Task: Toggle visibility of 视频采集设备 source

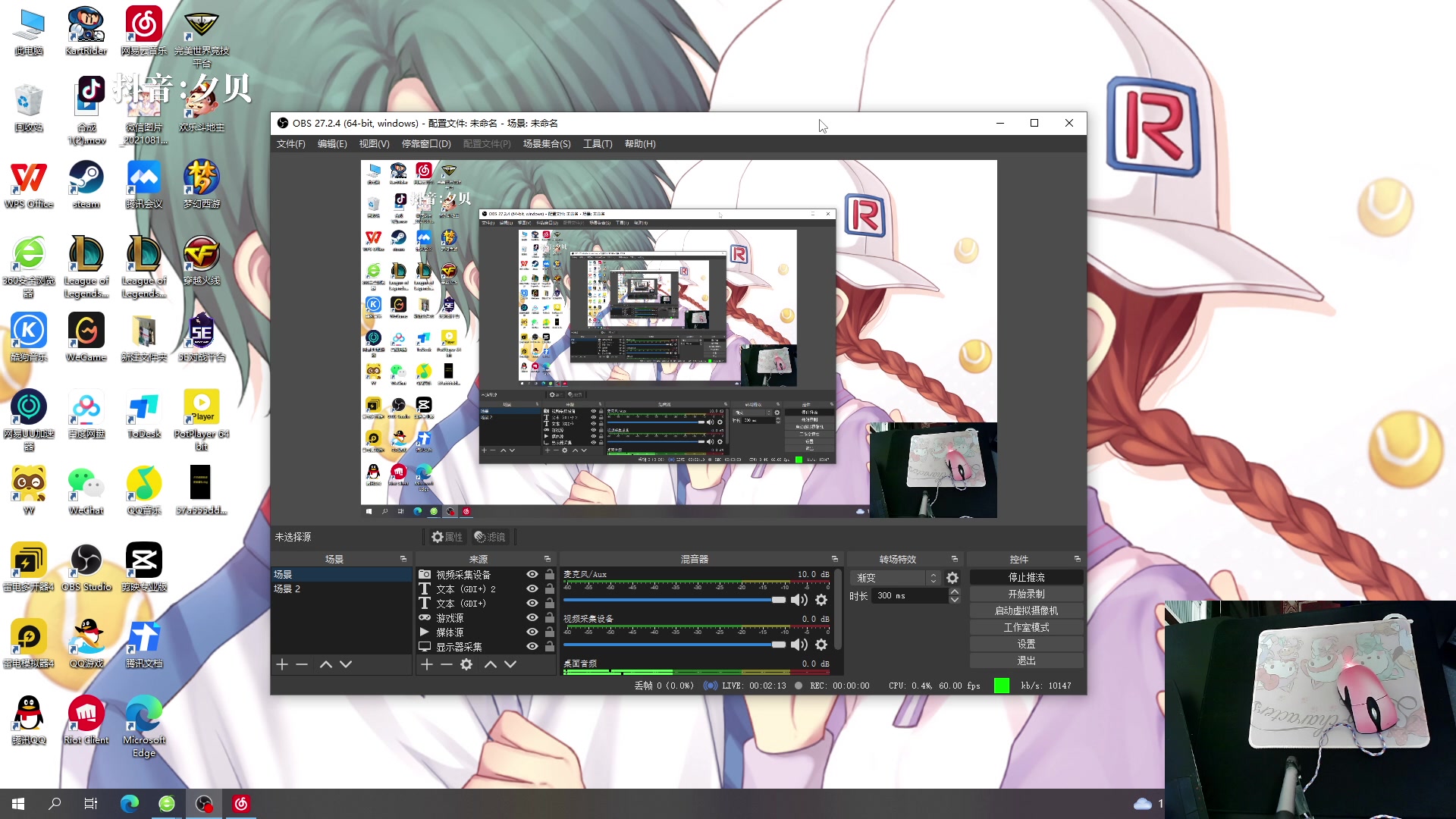Action: pos(532,575)
